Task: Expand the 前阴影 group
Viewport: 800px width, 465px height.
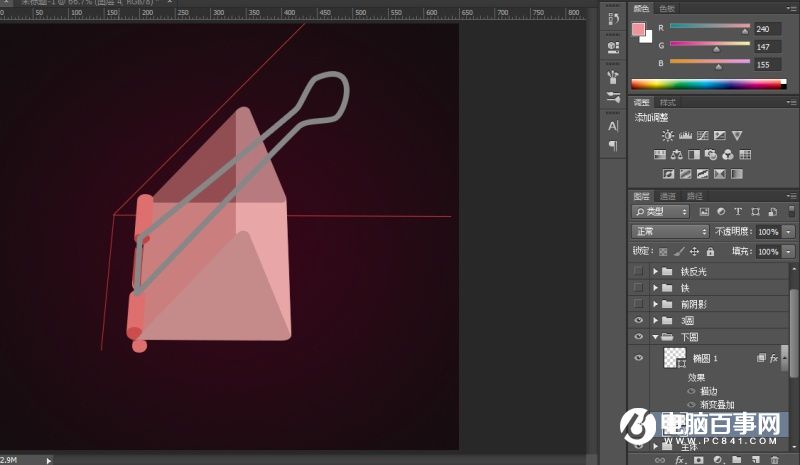Action: pos(656,304)
